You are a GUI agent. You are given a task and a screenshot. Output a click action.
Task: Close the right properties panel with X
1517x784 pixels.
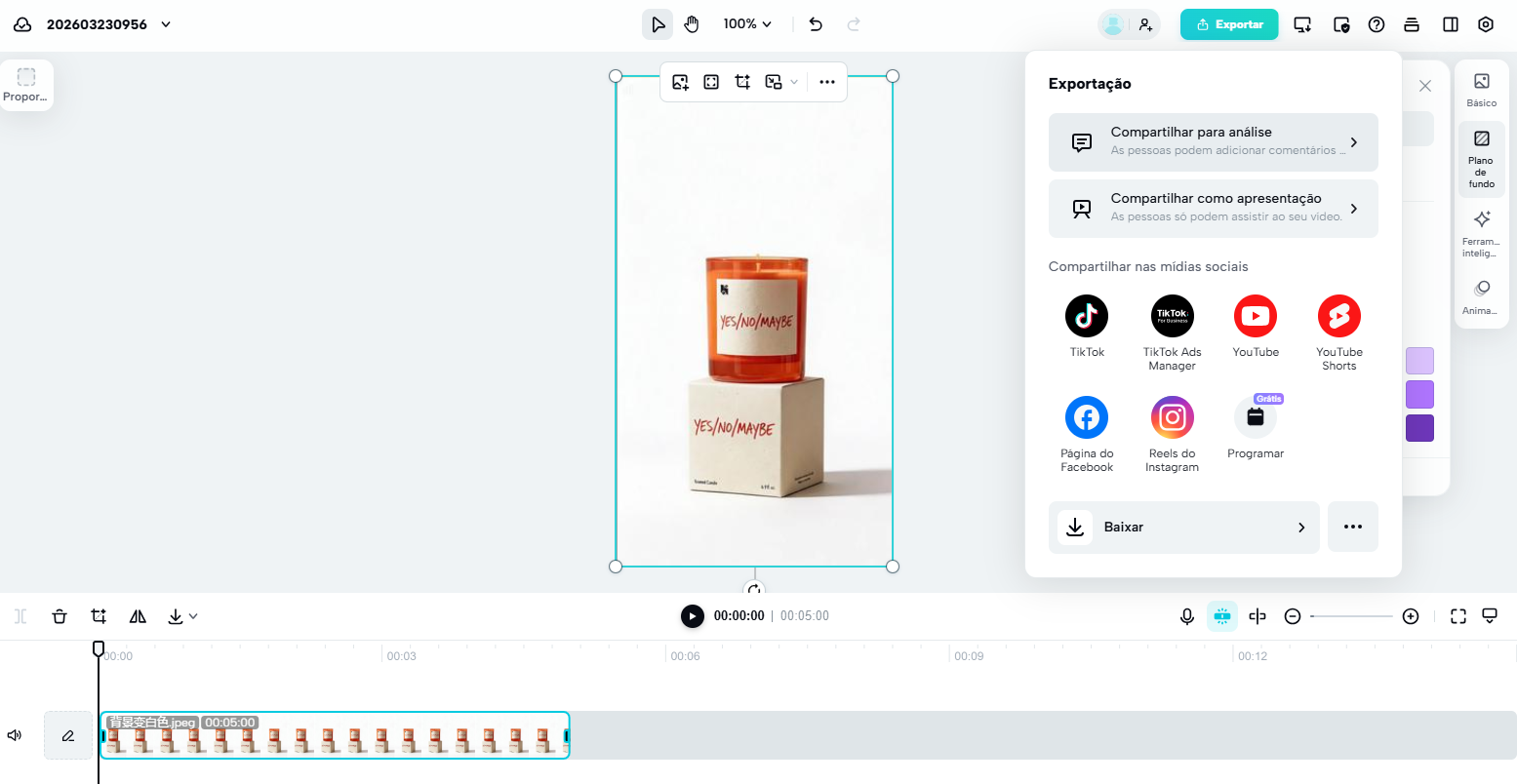[x=1425, y=86]
